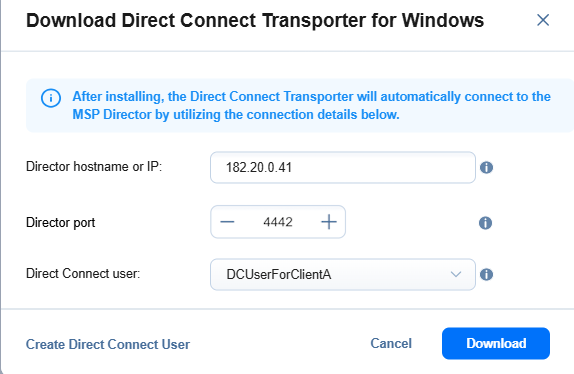
Task: Click the 'Direct Connect user:' label
Action: pos(83,274)
